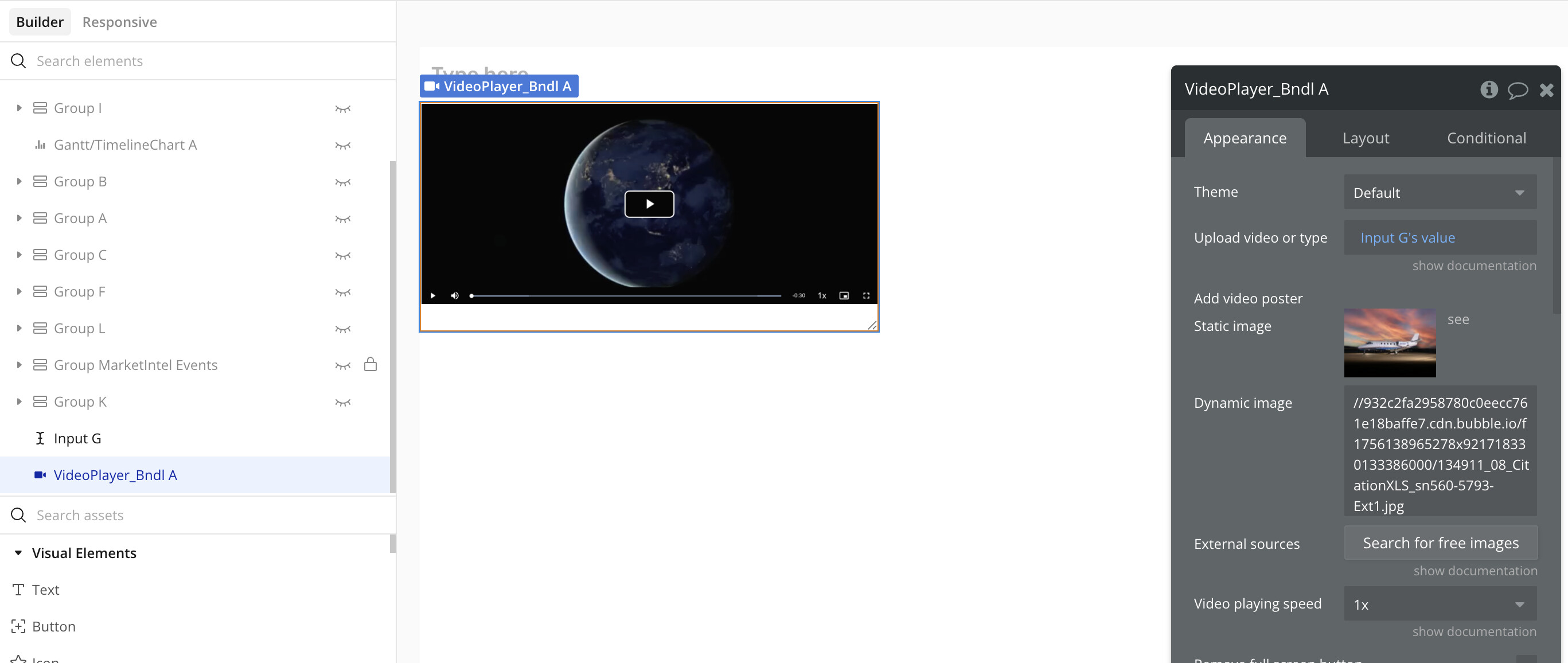1568x663 pixels.
Task: Expand the Group MarketIntel Events node
Action: click(19, 365)
